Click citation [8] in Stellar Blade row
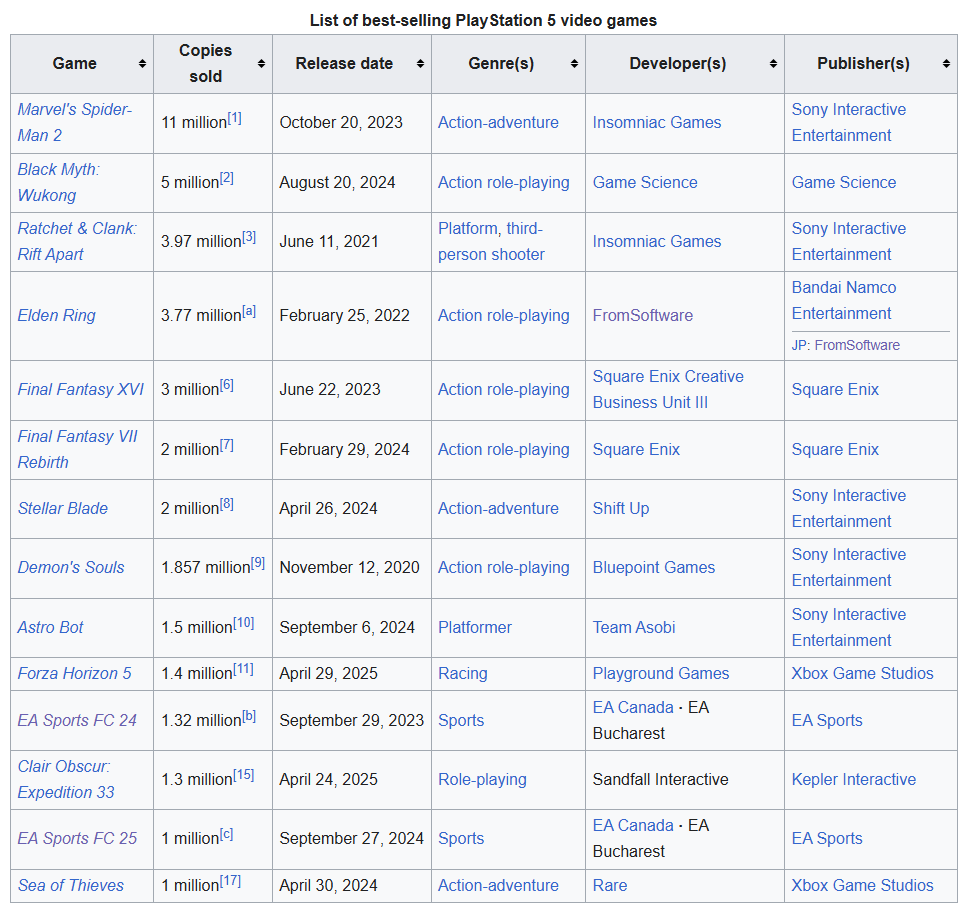 click(x=226, y=504)
